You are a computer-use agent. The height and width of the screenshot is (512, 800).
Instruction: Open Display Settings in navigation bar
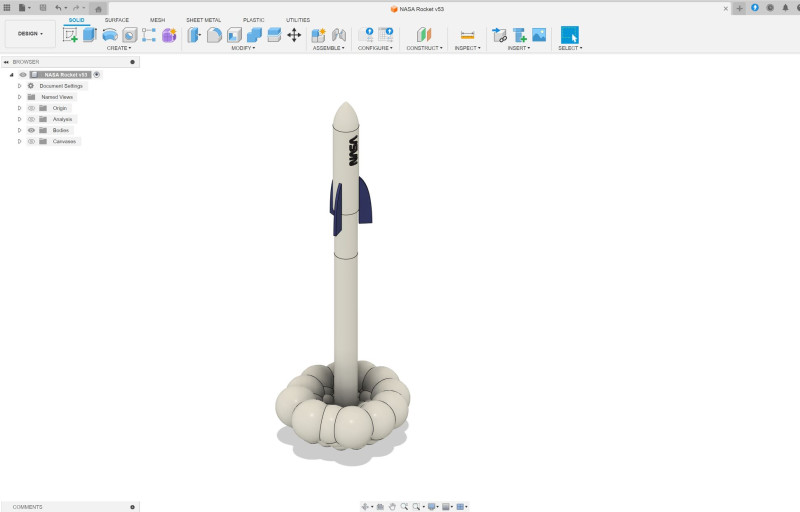[x=433, y=506]
